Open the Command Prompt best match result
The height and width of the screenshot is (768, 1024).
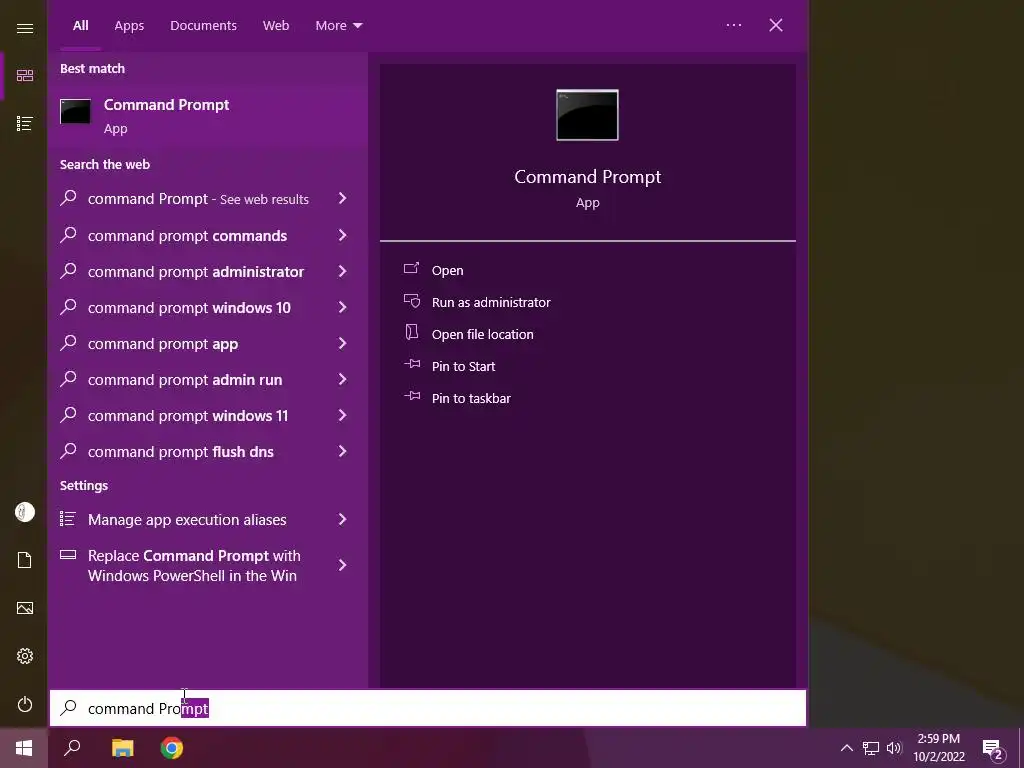(x=208, y=116)
